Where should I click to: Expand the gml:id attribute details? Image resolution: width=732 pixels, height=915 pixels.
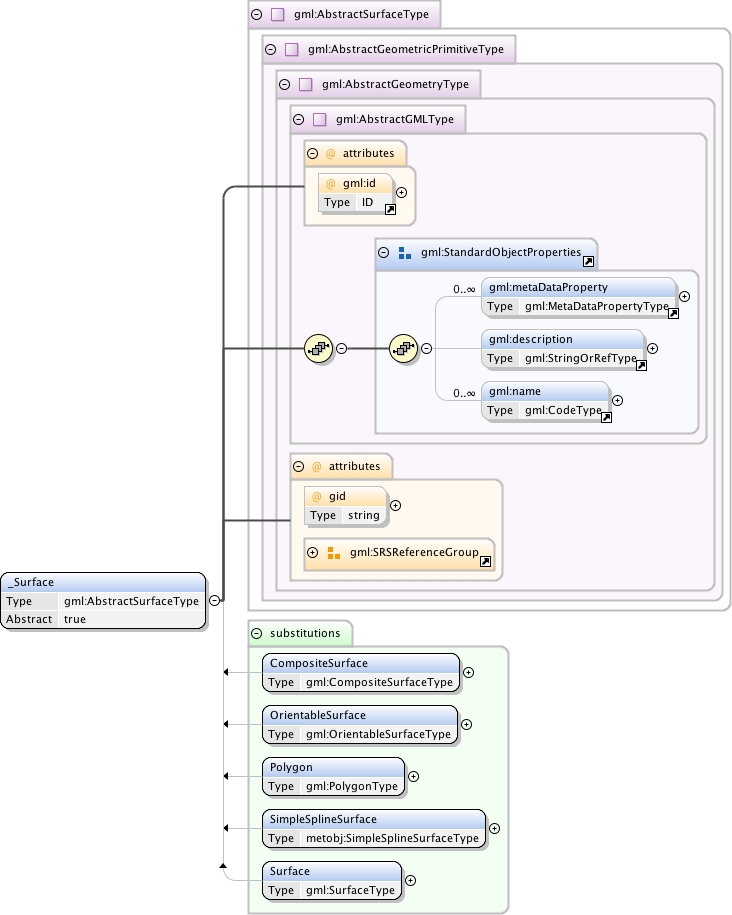(402, 193)
